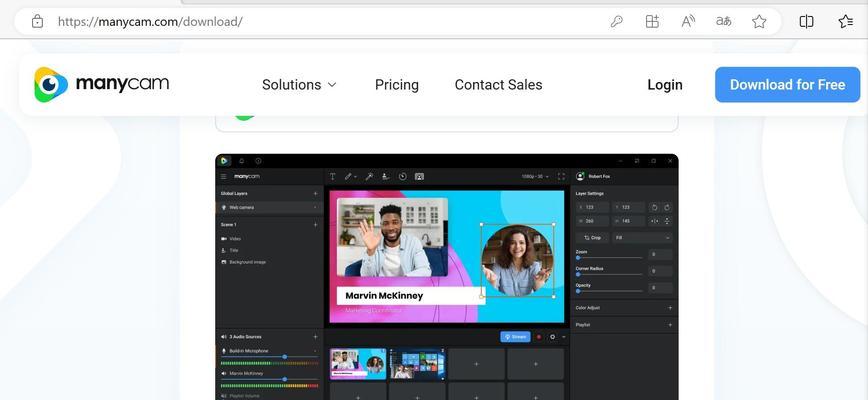This screenshot has width=868, height=400.
Task: Click the ManyCam logo in the site header
Action: tap(101, 85)
